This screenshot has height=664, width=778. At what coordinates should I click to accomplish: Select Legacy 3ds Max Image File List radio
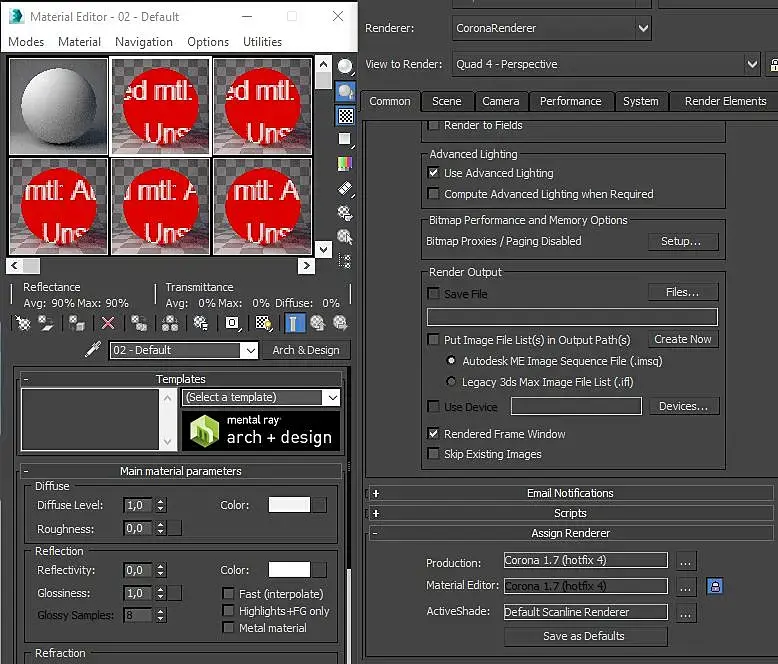click(451, 382)
